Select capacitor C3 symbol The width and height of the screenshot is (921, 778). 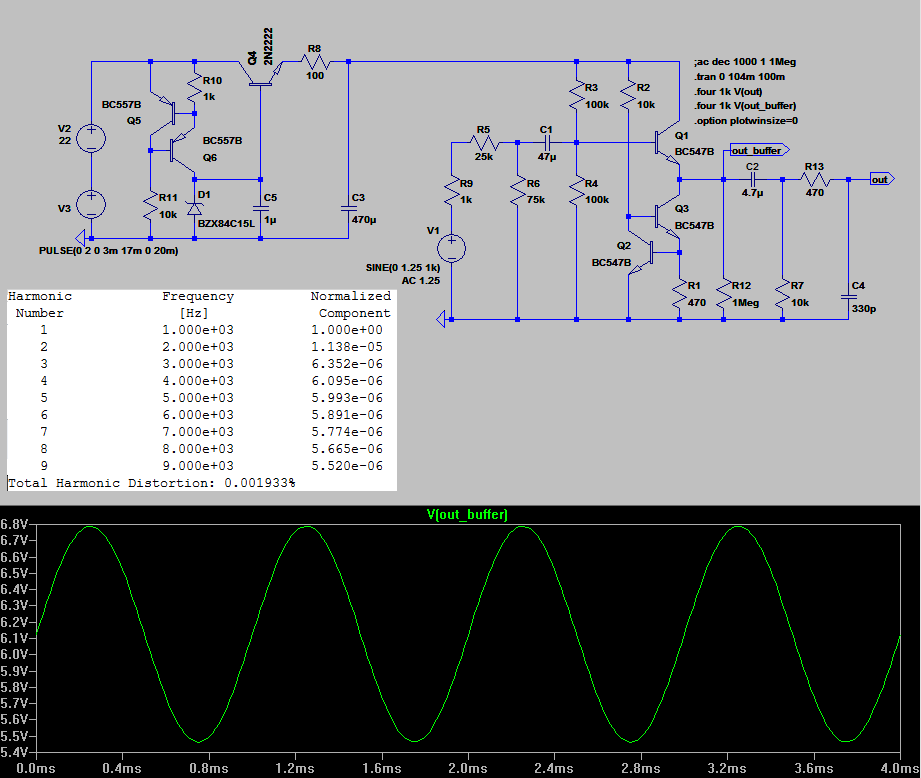point(348,208)
